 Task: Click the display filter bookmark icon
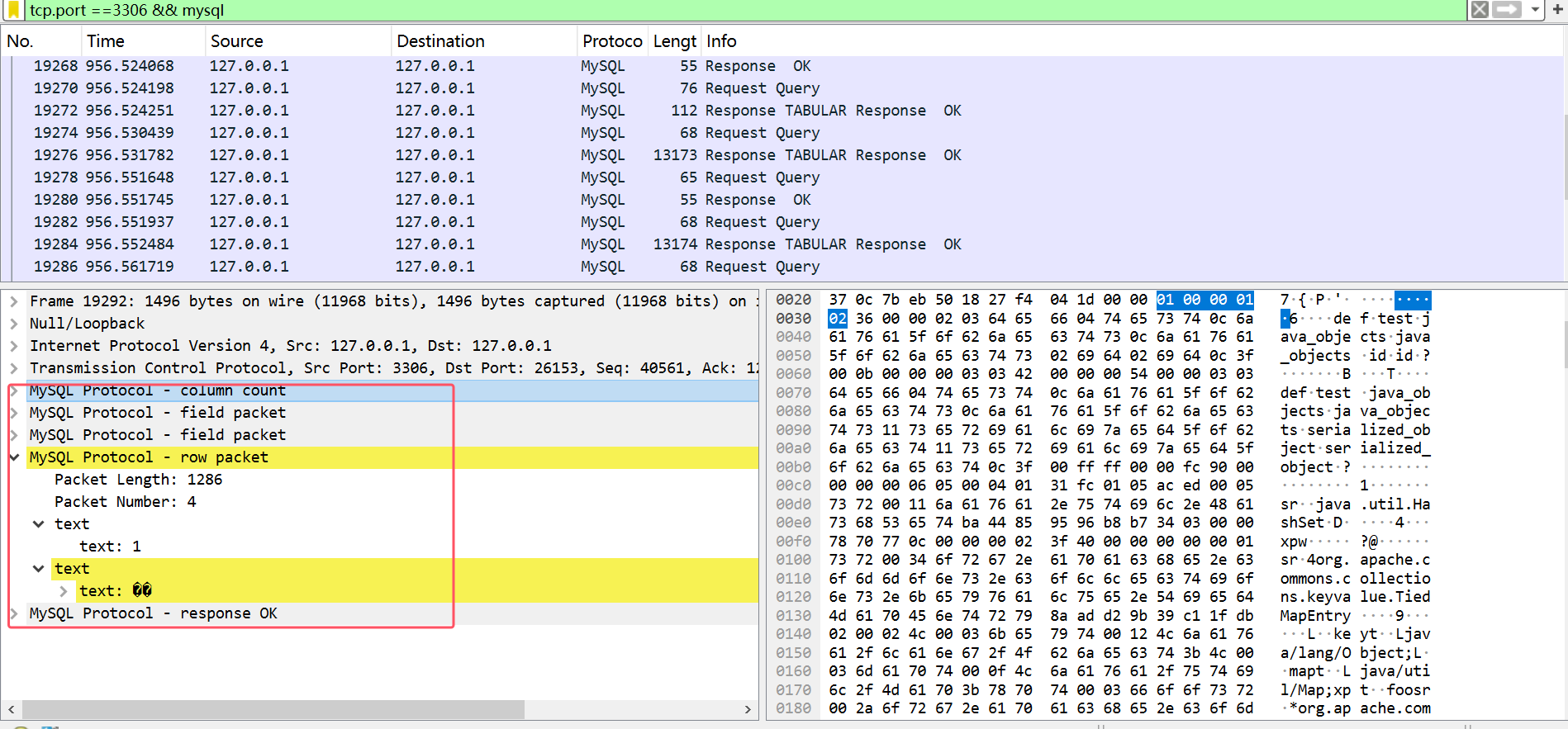point(13,10)
